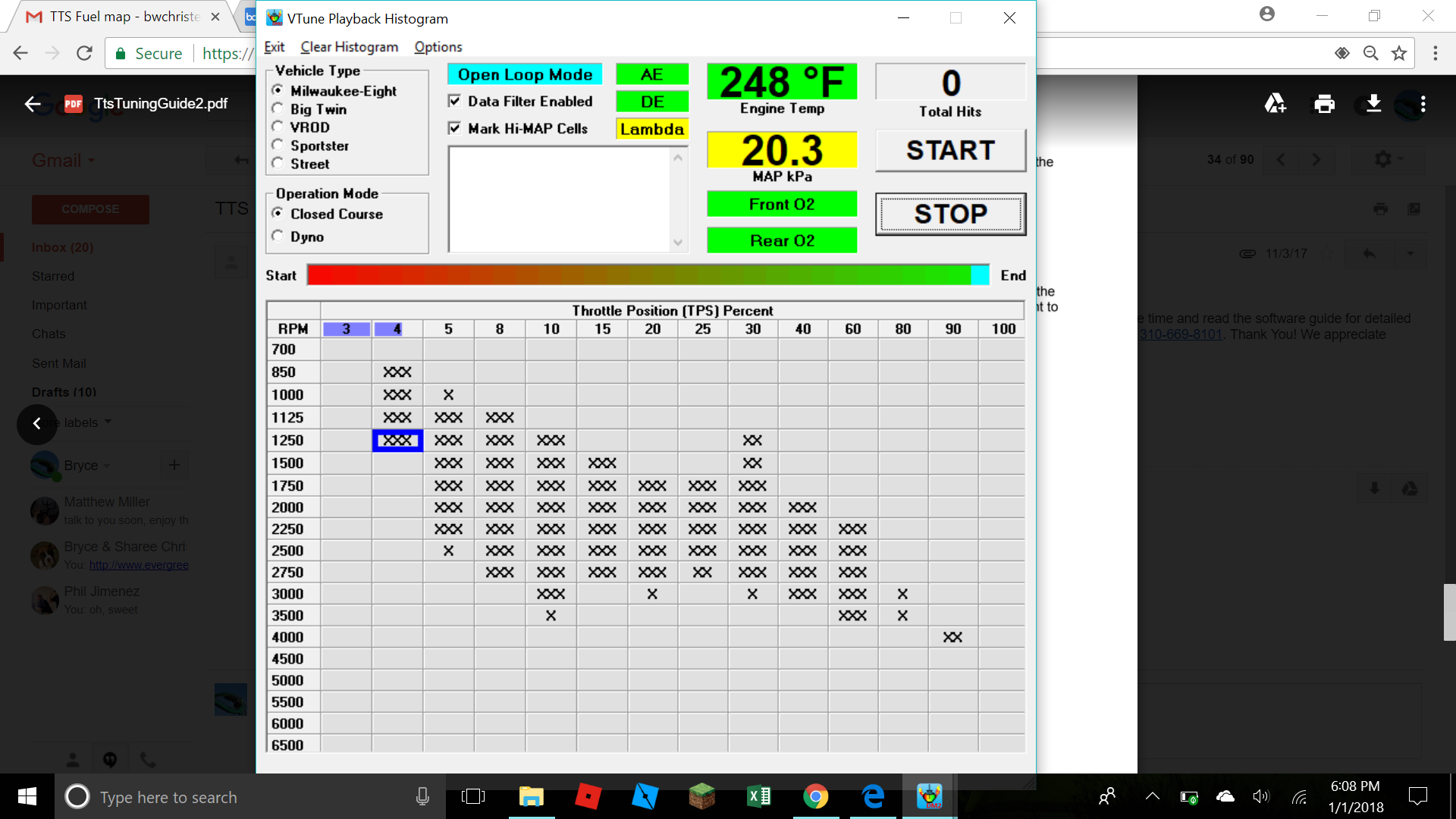Uncheck Data Filter Enabled
Image resolution: width=1456 pixels, height=819 pixels.
click(454, 101)
